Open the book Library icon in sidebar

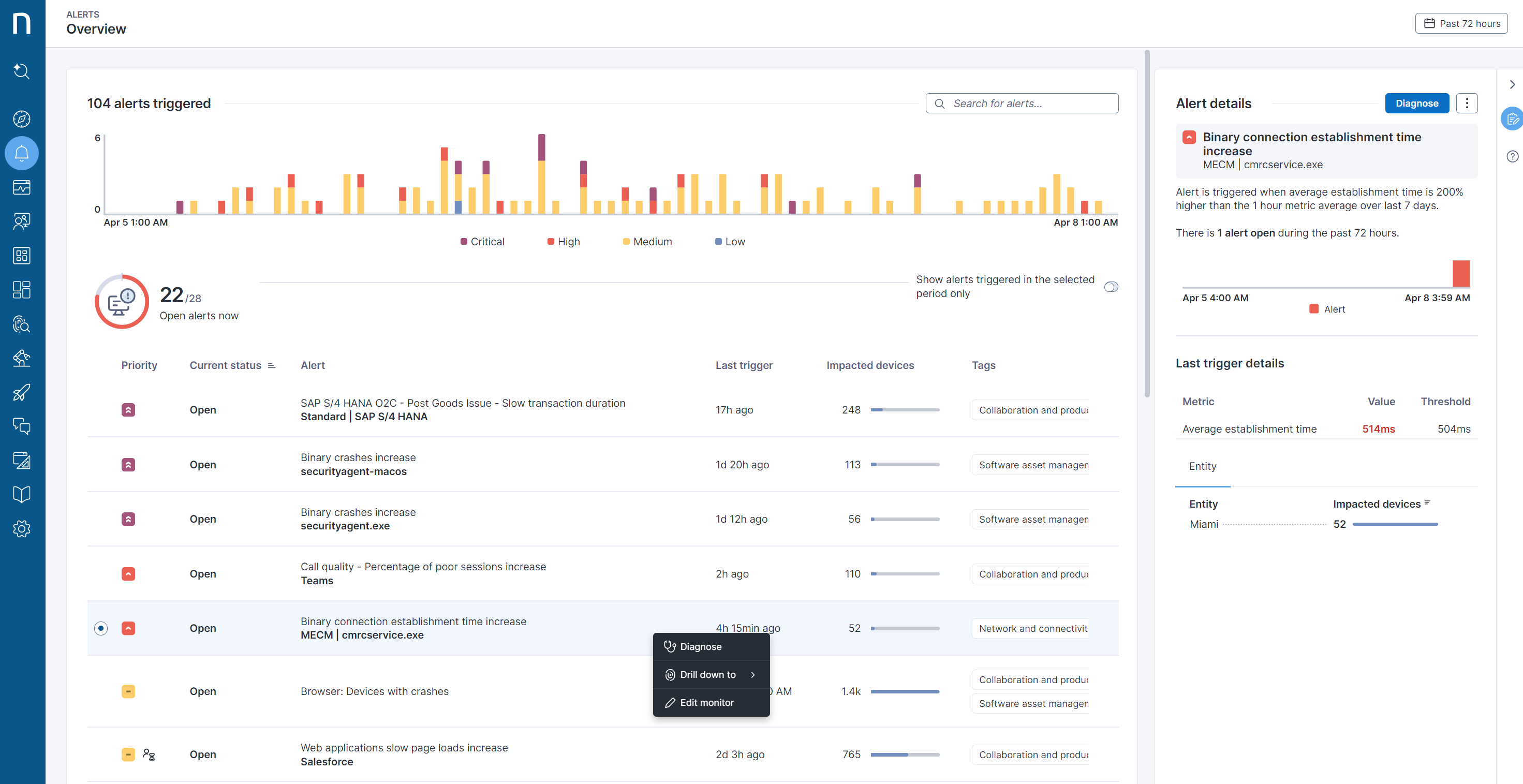(x=22, y=494)
